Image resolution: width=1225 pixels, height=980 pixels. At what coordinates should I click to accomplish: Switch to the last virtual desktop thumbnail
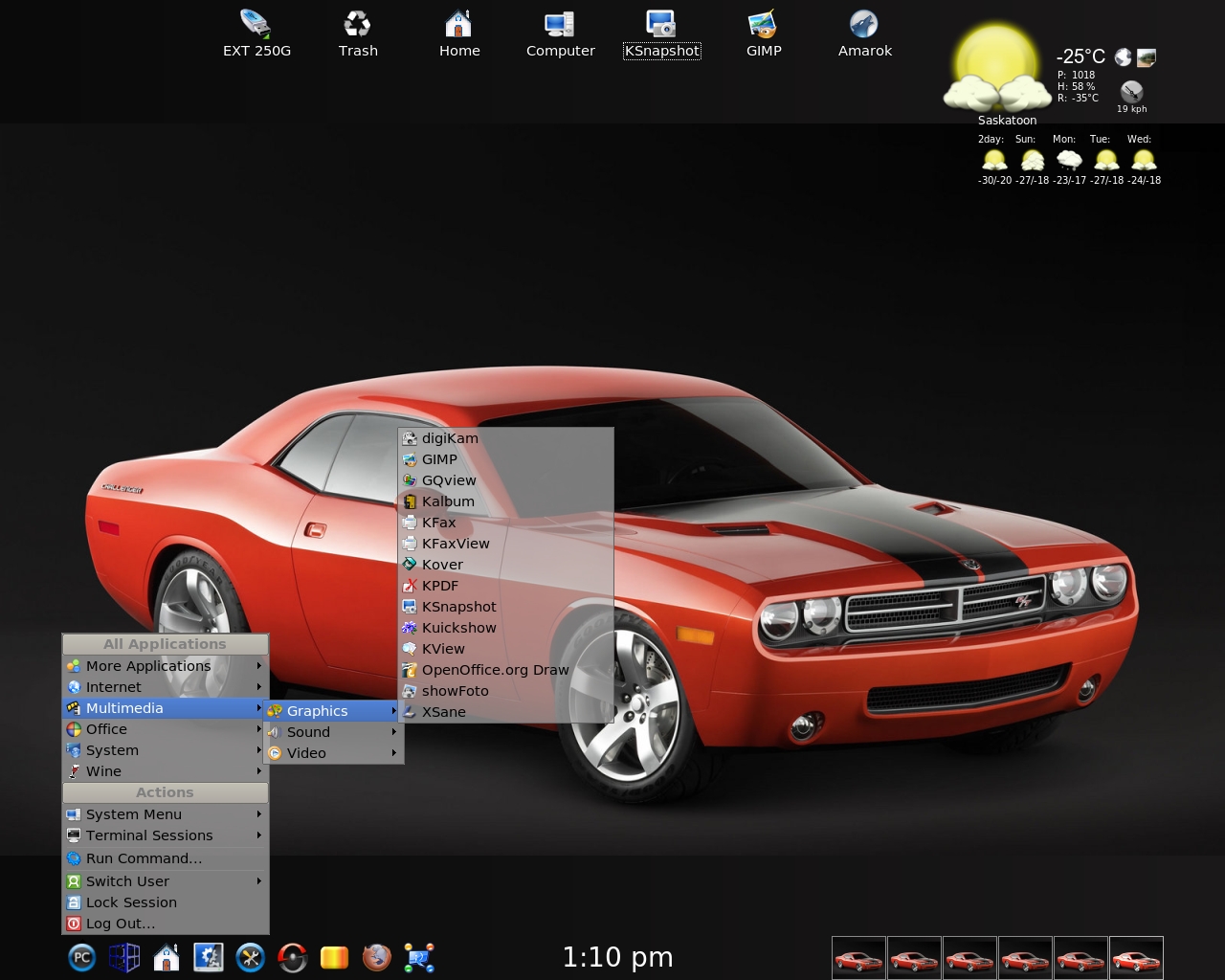coord(1136,958)
